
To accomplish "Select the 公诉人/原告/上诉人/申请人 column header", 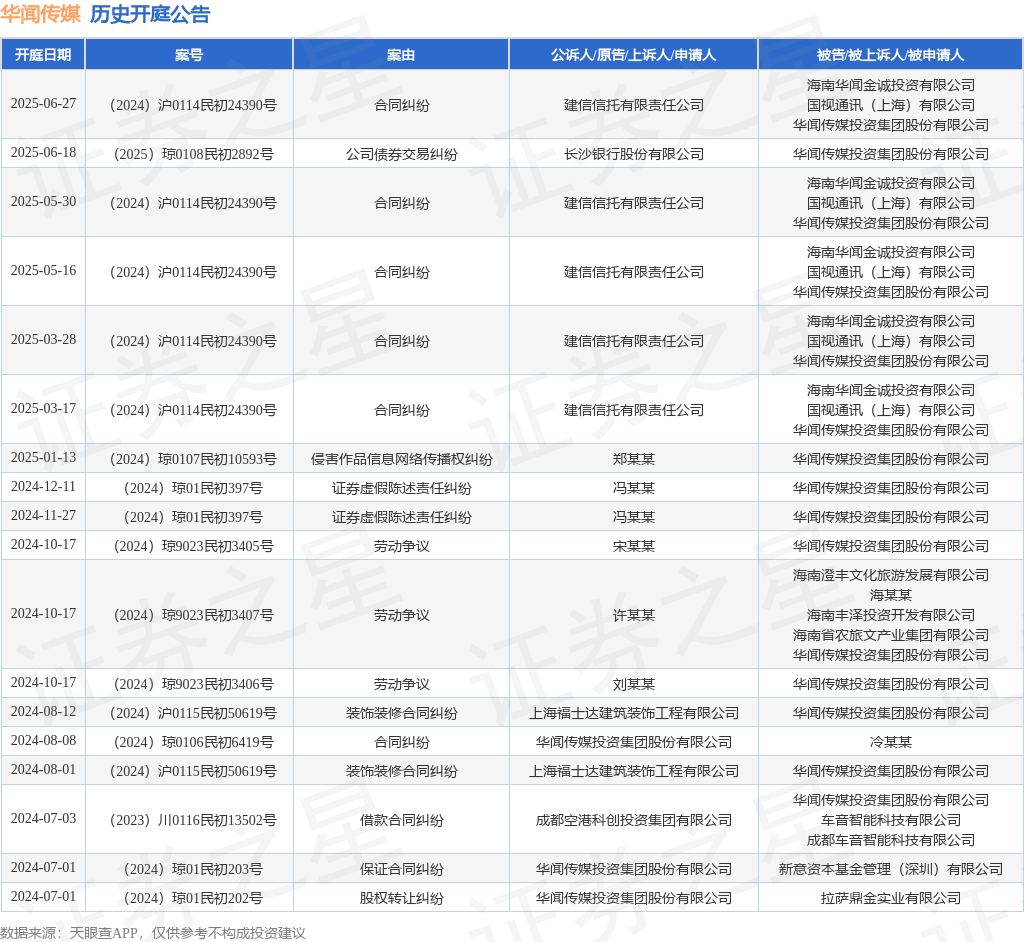I will pos(633,55).
